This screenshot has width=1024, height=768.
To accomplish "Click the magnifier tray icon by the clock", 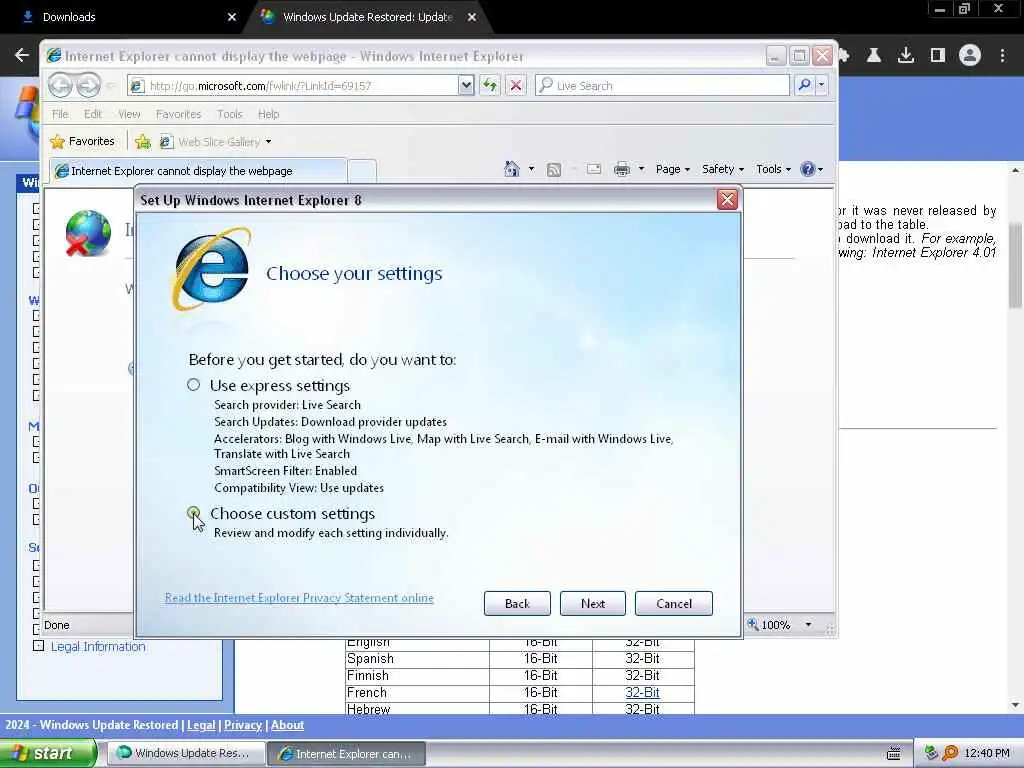I will (x=950, y=753).
